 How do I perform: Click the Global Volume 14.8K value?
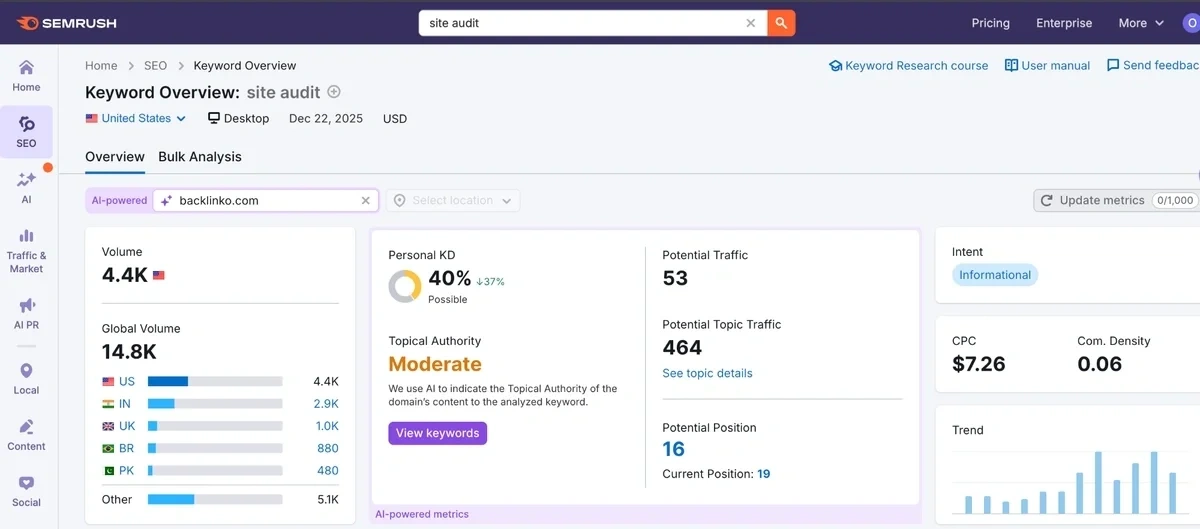tap(129, 352)
